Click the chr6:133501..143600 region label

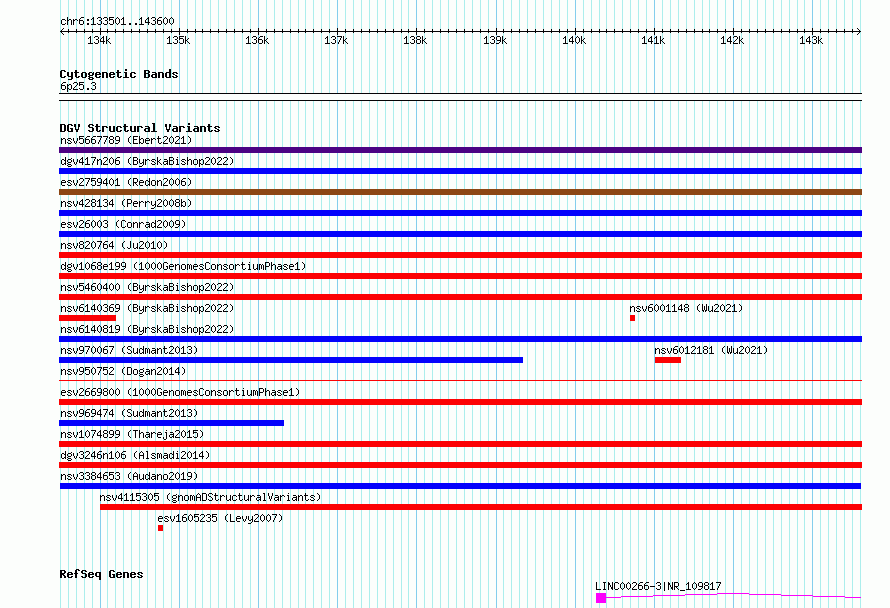(x=117, y=22)
